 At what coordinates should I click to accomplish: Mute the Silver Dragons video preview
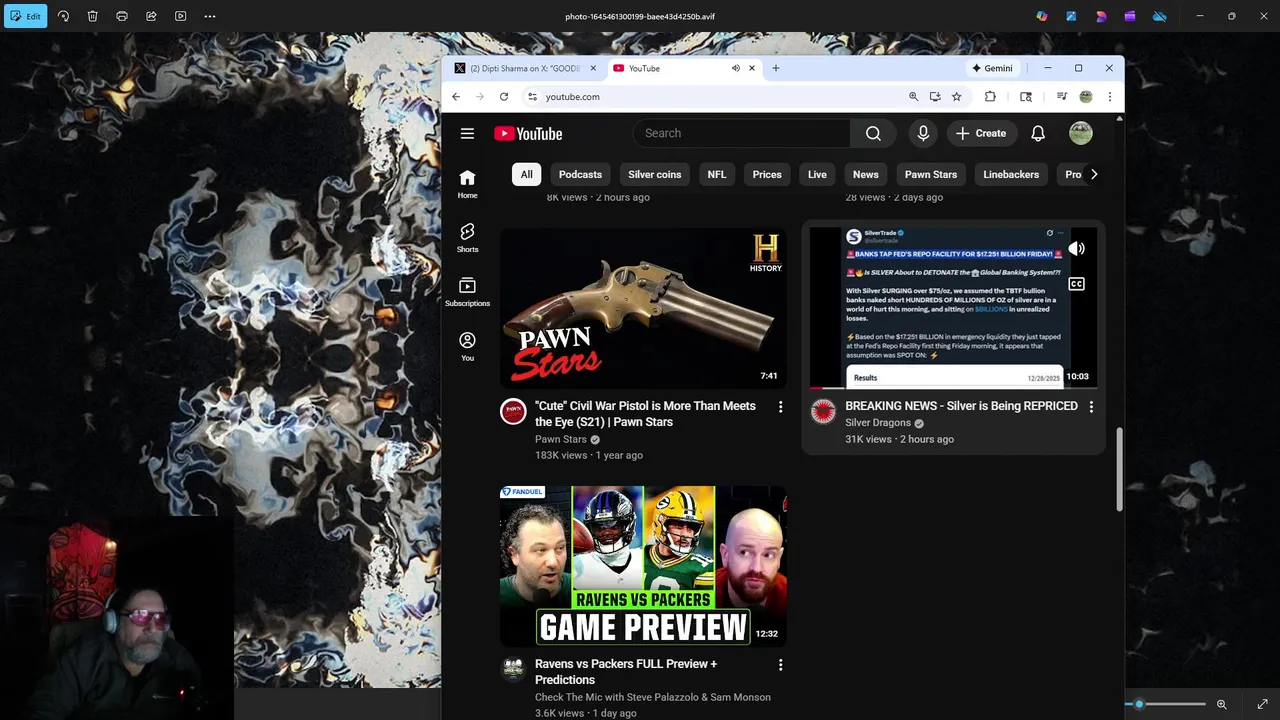(1076, 249)
